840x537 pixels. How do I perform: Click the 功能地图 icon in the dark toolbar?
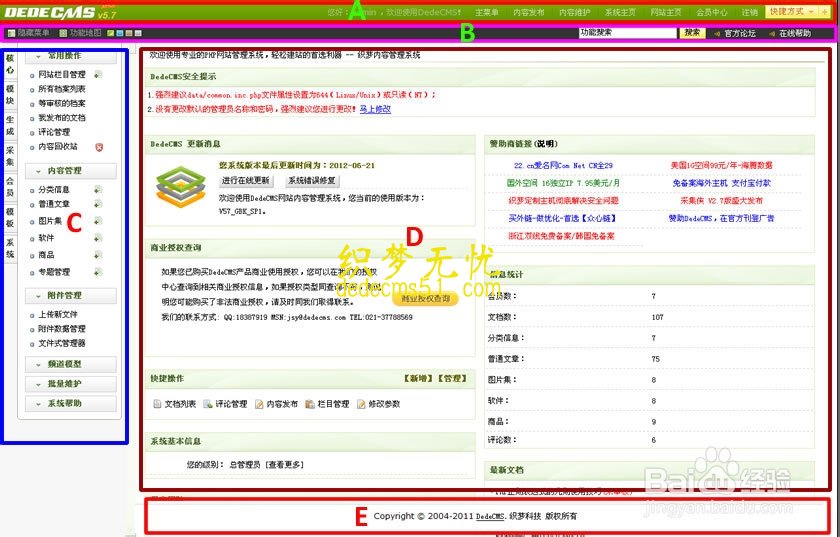point(63,33)
